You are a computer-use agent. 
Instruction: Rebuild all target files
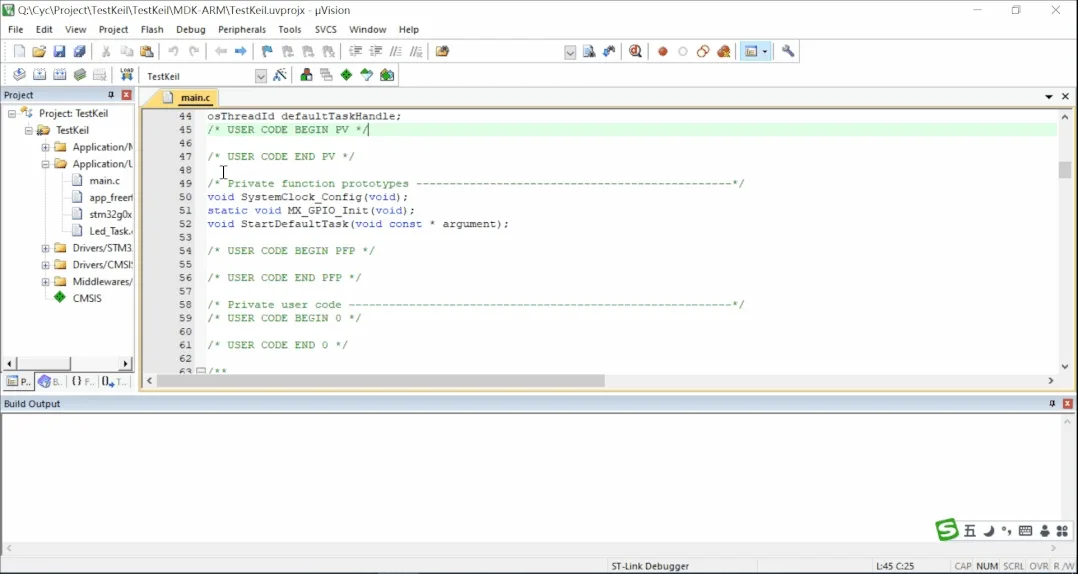coord(59,75)
